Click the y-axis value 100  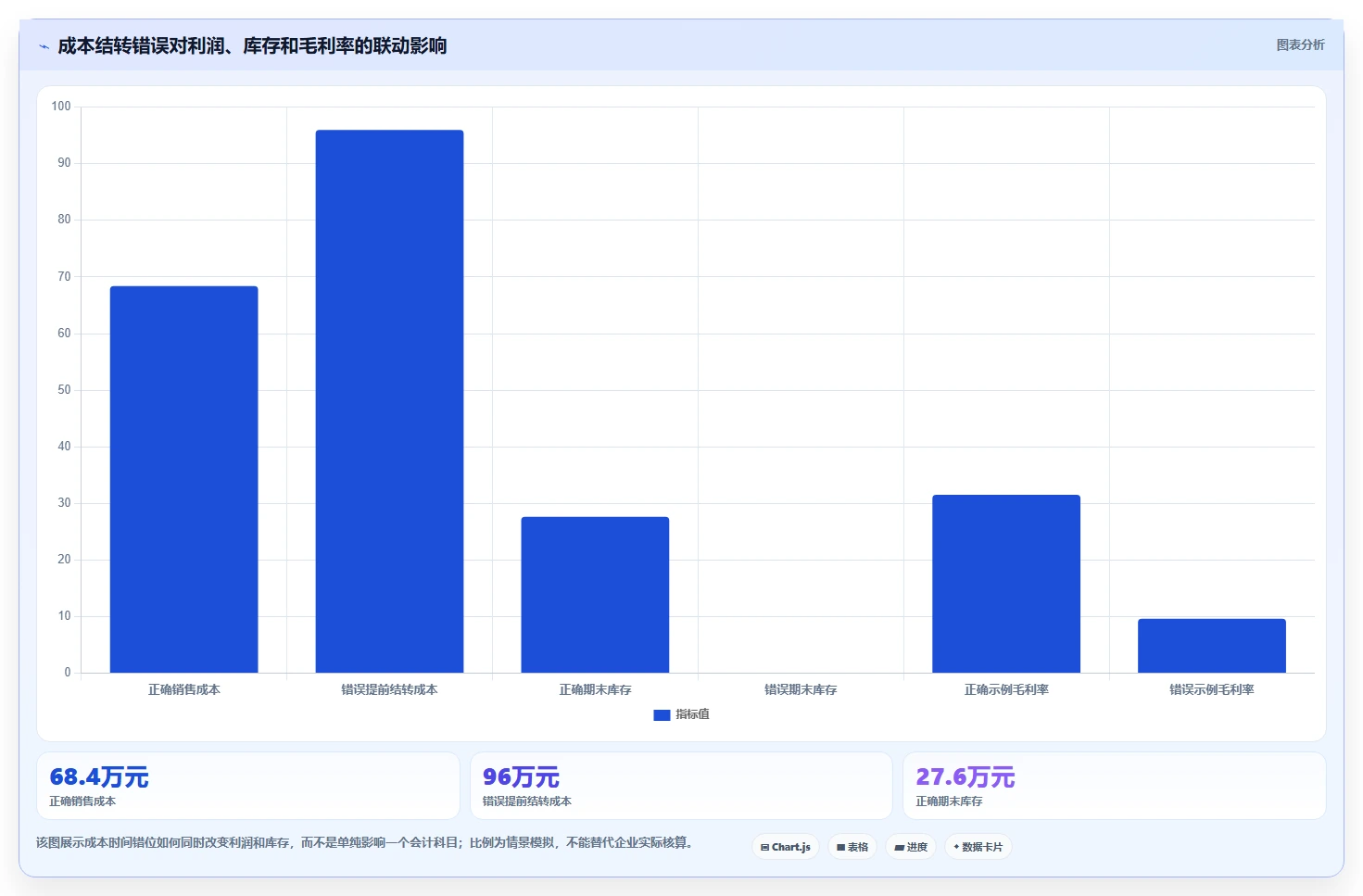click(61, 107)
